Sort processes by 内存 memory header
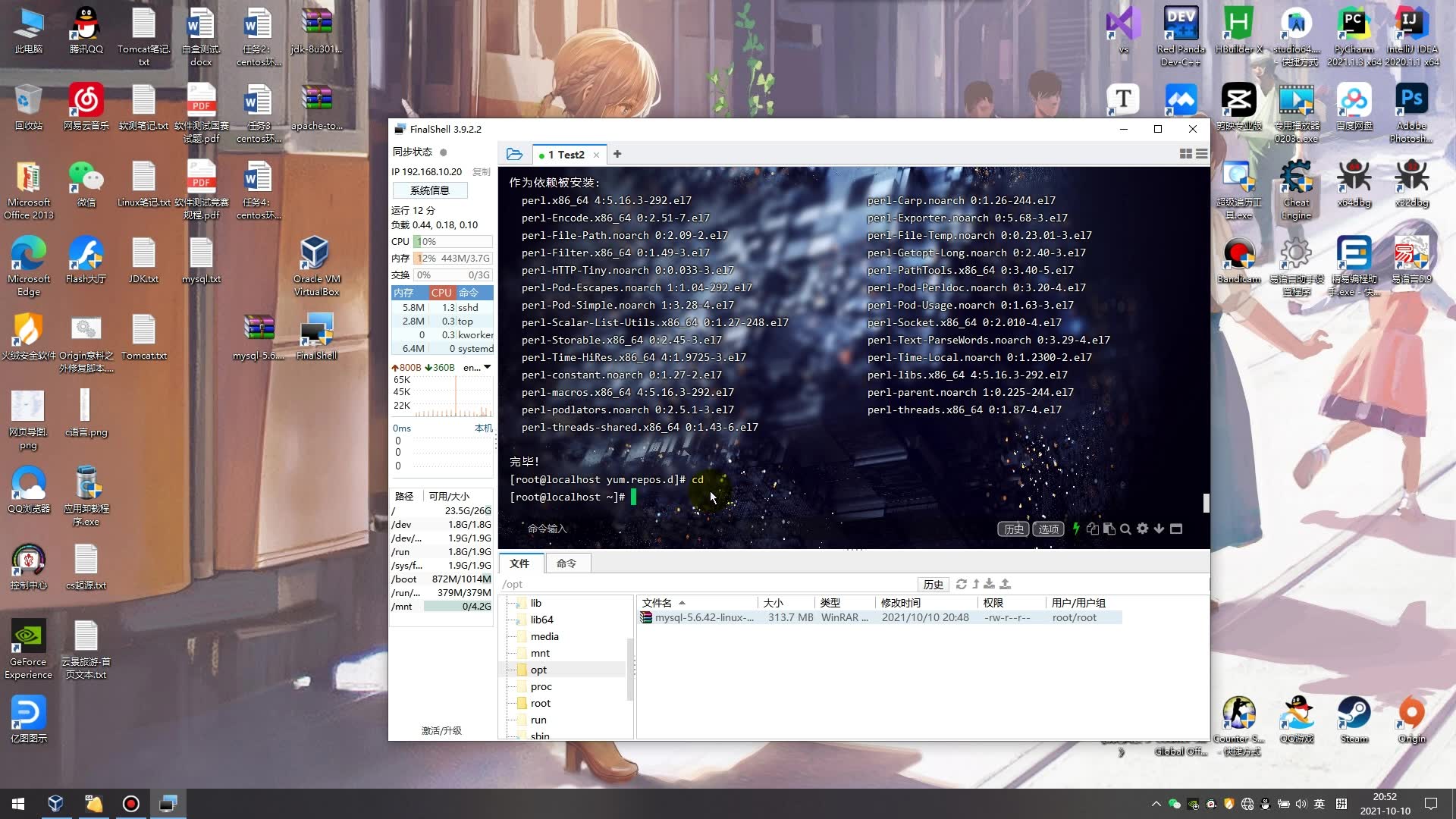1456x819 pixels. coord(409,293)
